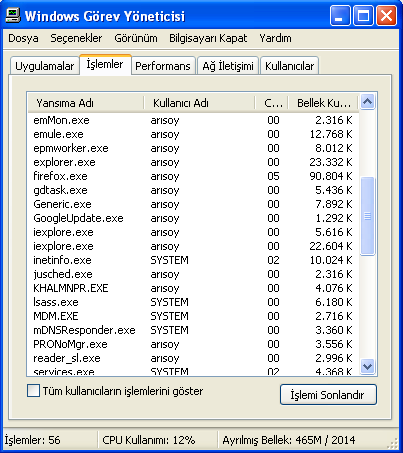
Task: Select the gdtask.exe process
Action: 193,190
